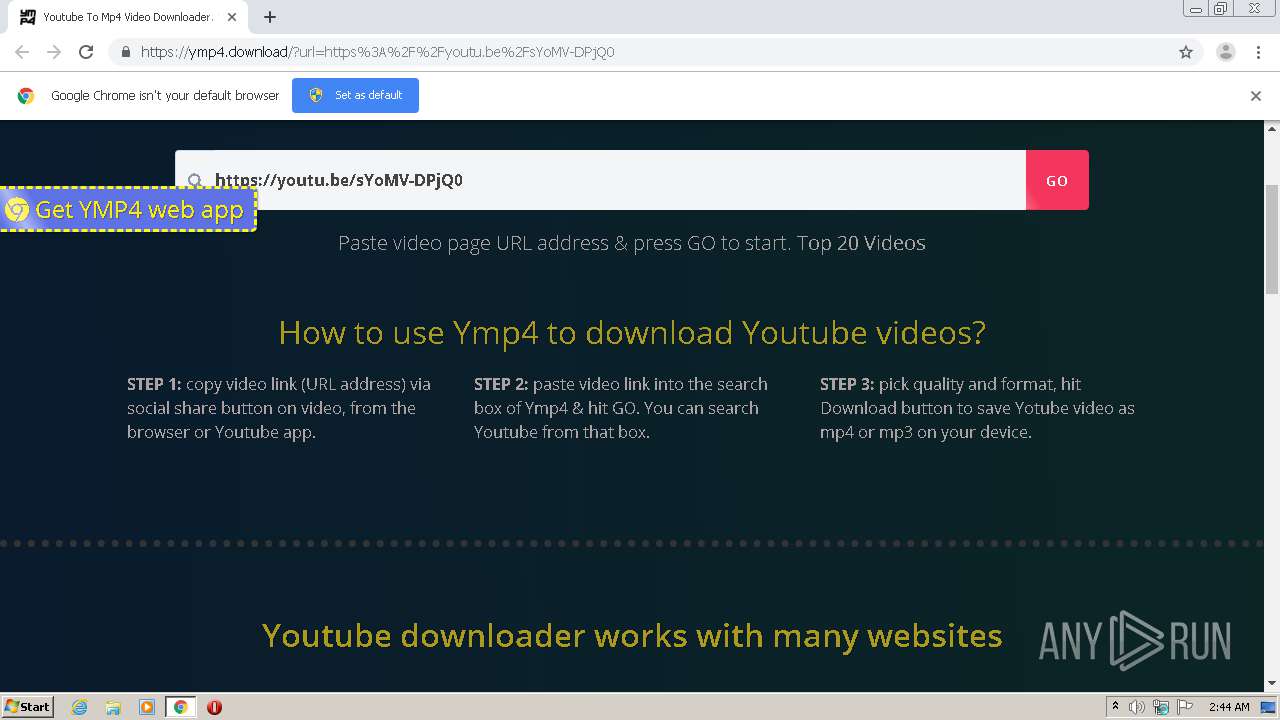Select Chrome taskbar icon
This screenshot has height=720, width=1280.
pyautogui.click(x=180, y=707)
